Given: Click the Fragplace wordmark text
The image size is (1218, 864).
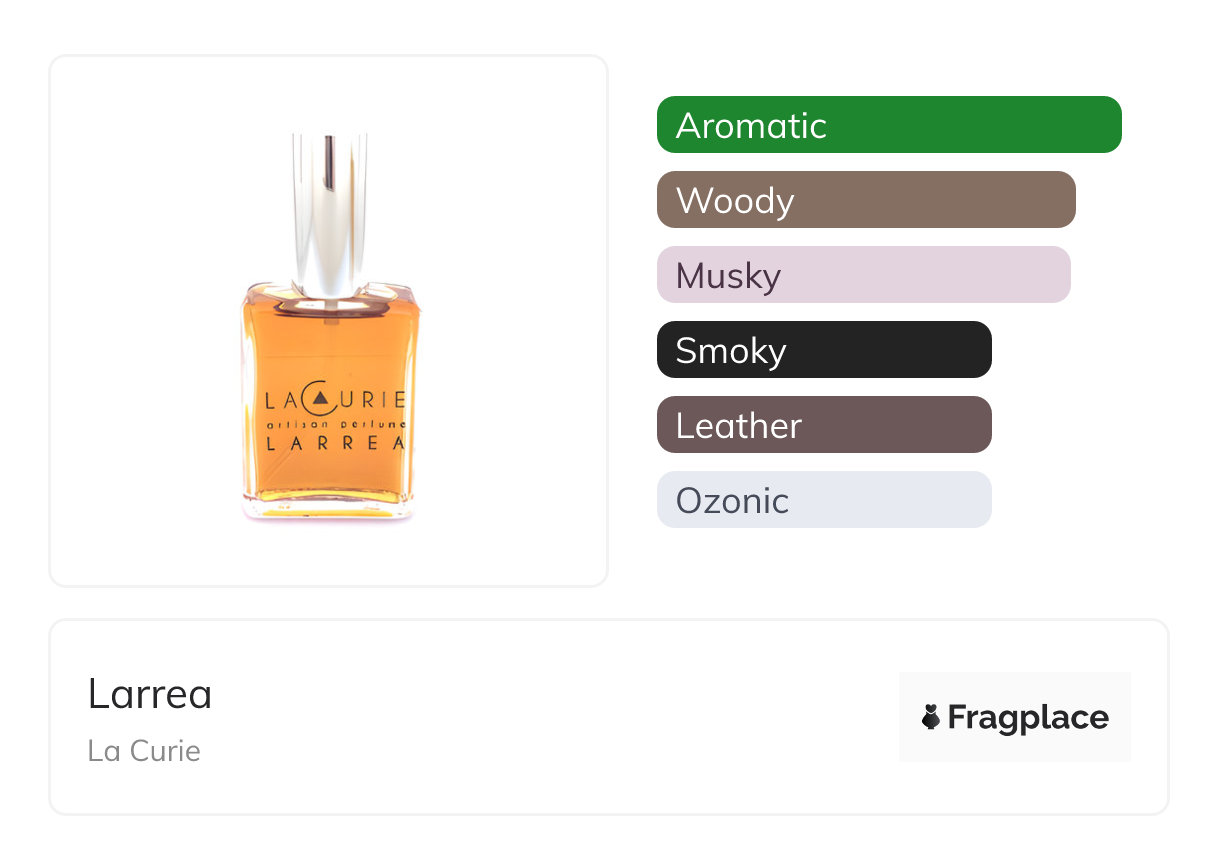Looking at the screenshot, I should [x=1028, y=717].
